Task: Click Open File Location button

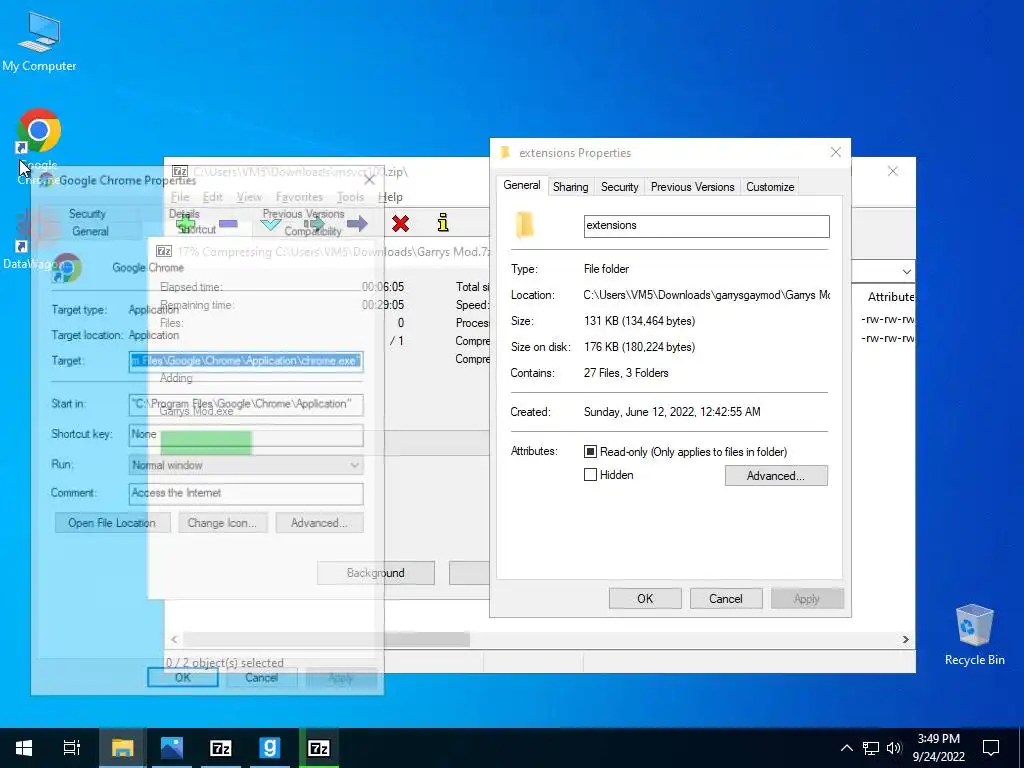Action: (x=112, y=522)
